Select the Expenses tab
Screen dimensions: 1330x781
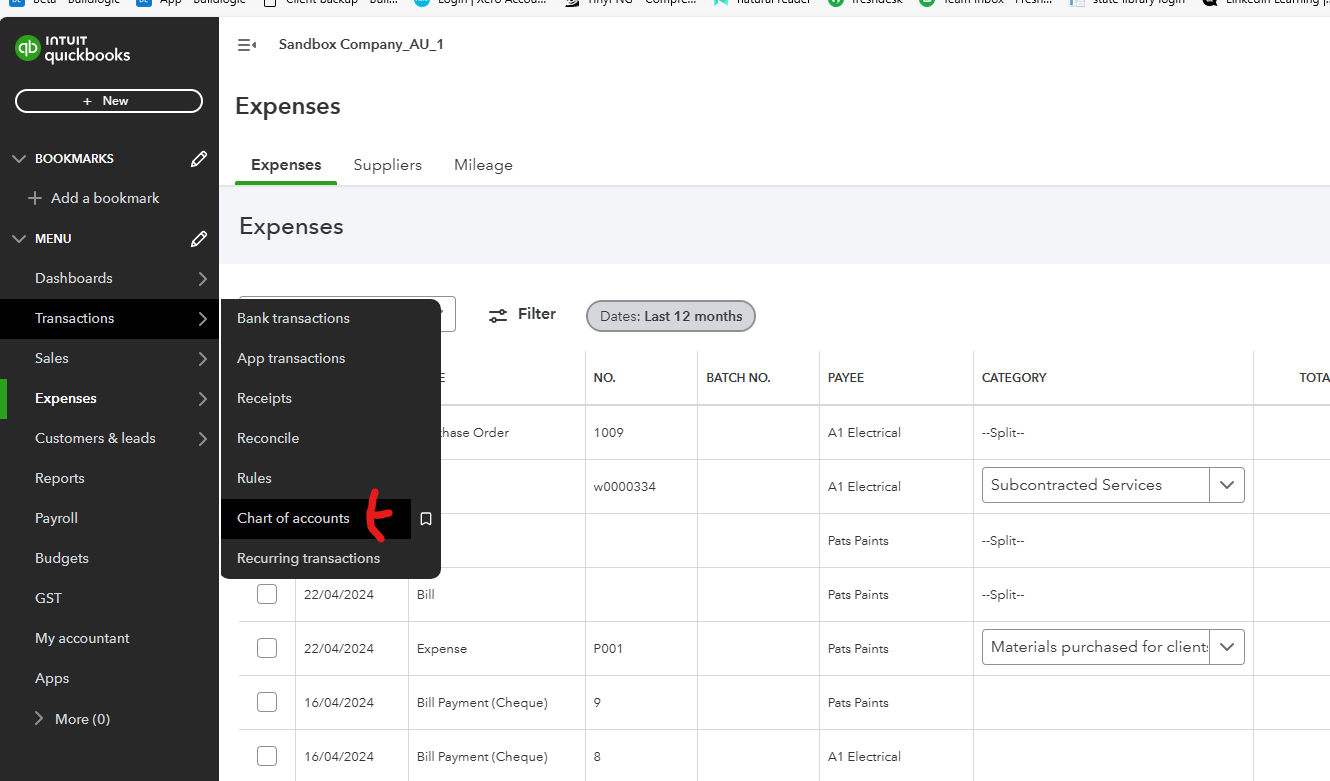click(x=286, y=165)
